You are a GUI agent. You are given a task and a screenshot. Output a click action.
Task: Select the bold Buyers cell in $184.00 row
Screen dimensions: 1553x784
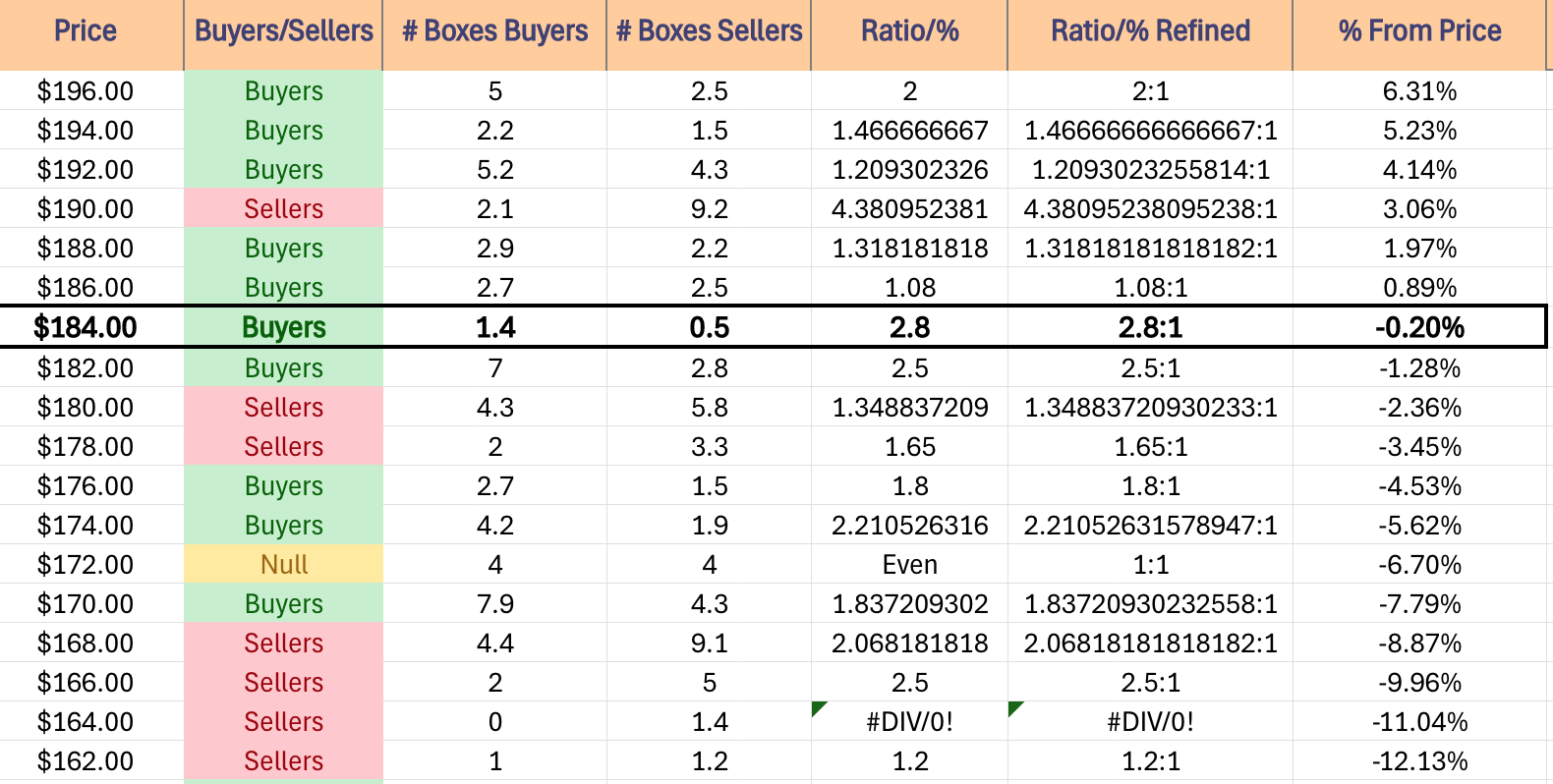[x=283, y=327]
